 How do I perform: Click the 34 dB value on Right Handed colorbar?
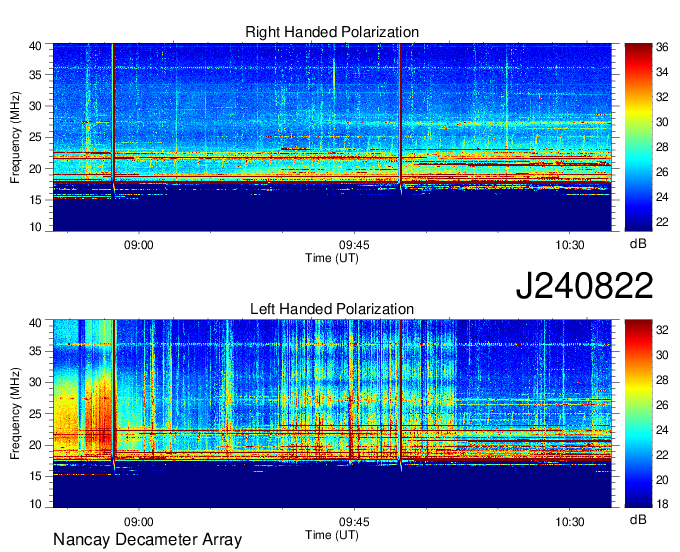(662, 72)
